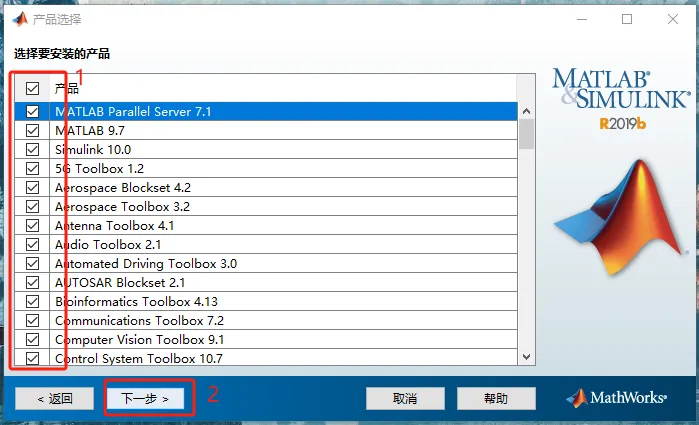Uncheck the Aerospace Toolbox 3.2 checkbox
The height and width of the screenshot is (425, 699).
(32, 206)
